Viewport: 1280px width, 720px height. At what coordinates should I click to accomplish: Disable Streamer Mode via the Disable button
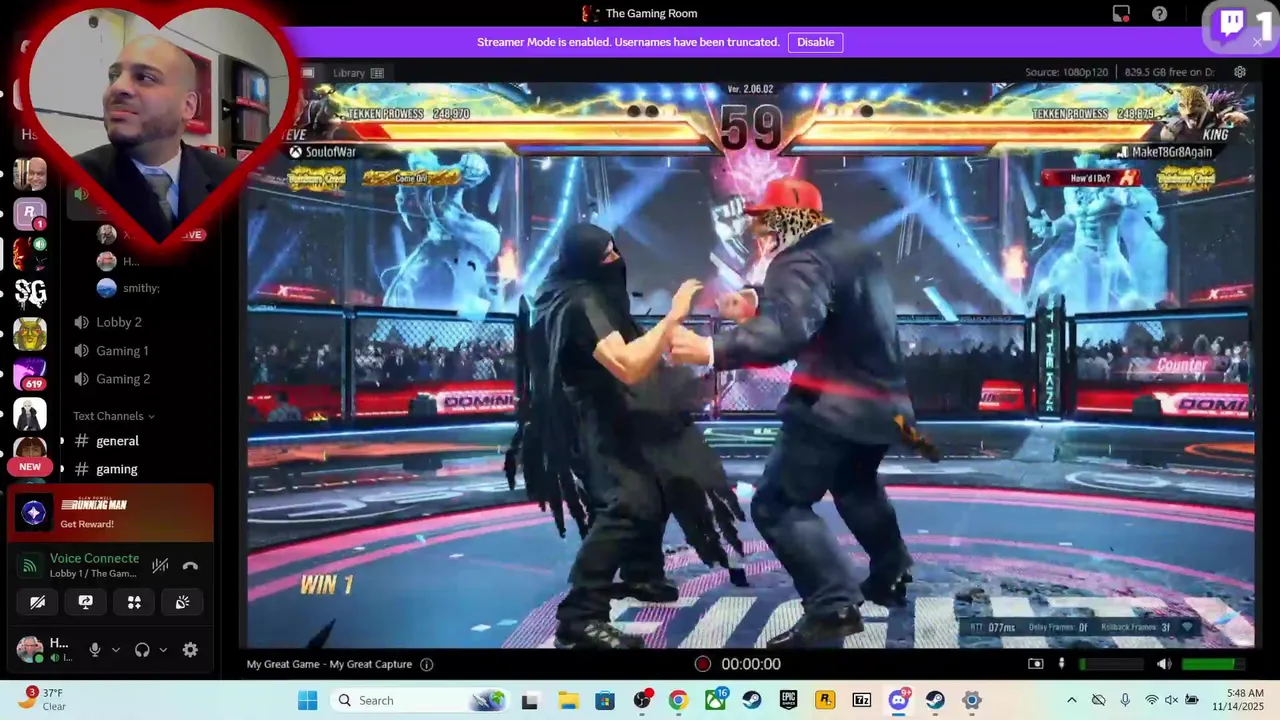815,42
